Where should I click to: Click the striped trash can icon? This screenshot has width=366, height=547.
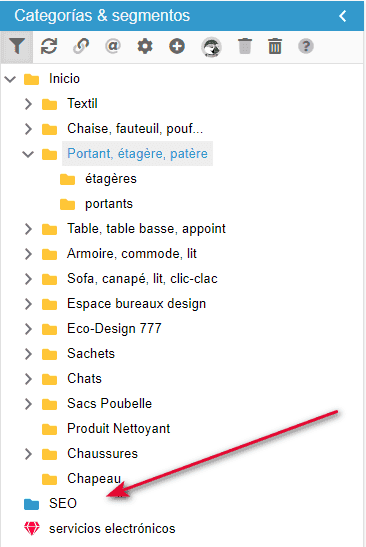click(275, 46)
